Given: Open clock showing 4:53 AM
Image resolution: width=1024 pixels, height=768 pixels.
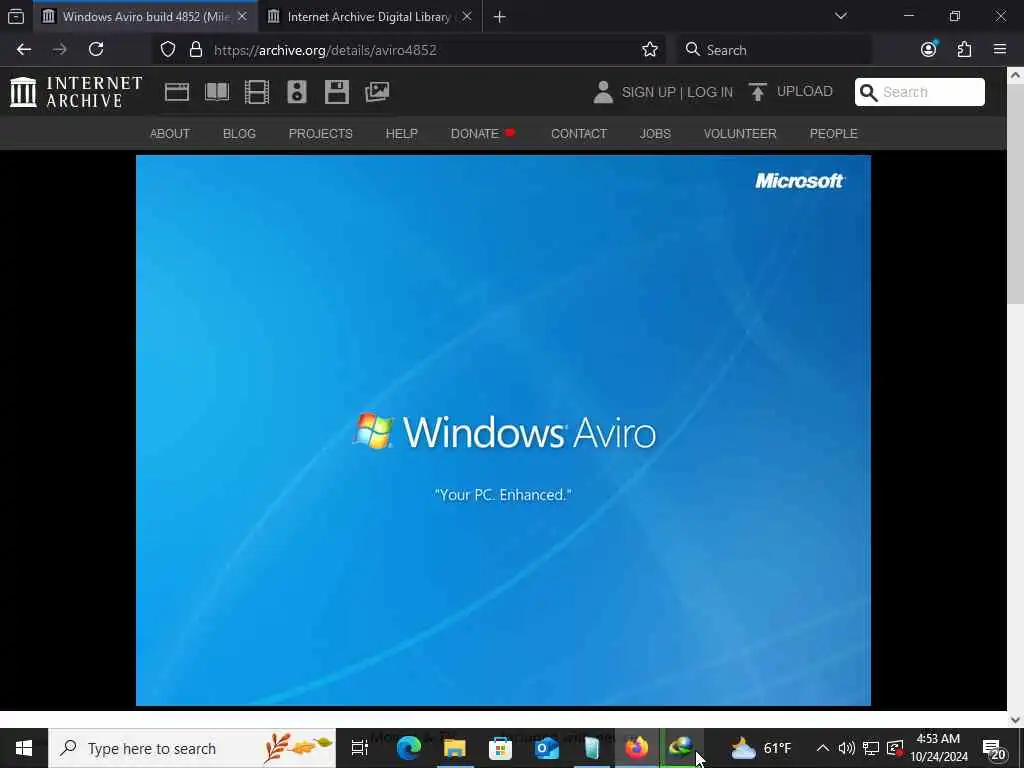Looking at the screenshot, I should [x=938, y=748].
